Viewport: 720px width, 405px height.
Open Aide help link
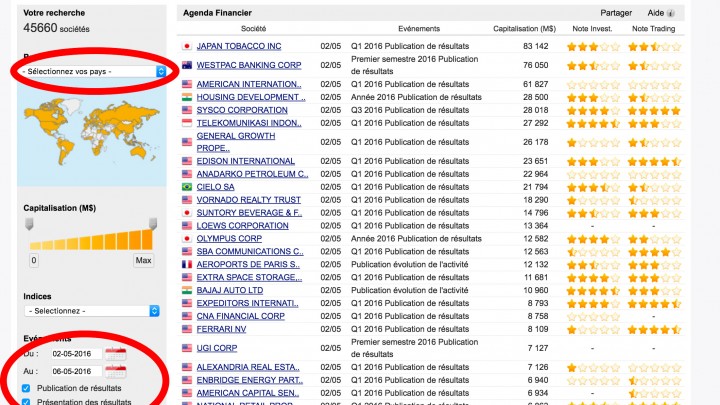(656, 13)
